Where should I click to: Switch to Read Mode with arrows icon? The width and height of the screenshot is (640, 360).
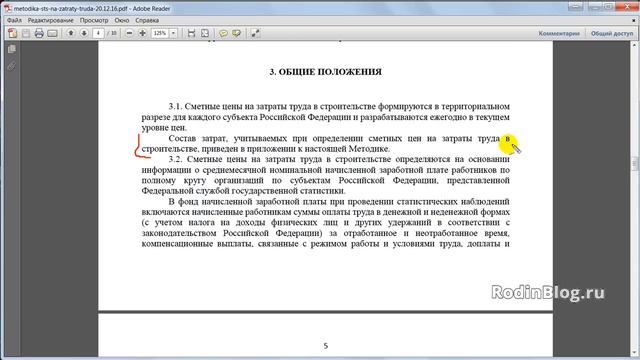(255, 33)
